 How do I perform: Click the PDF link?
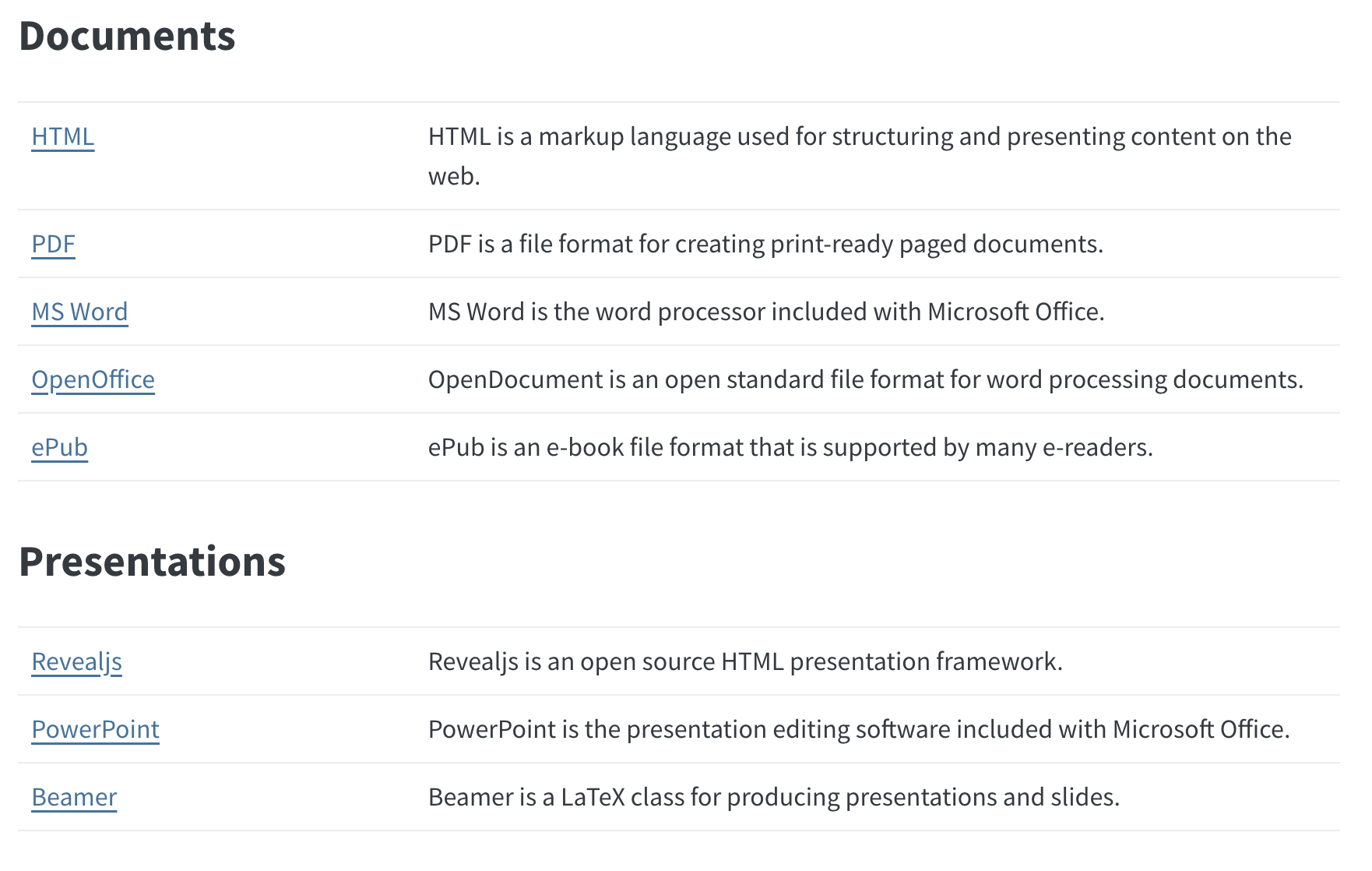click(53, 244)
